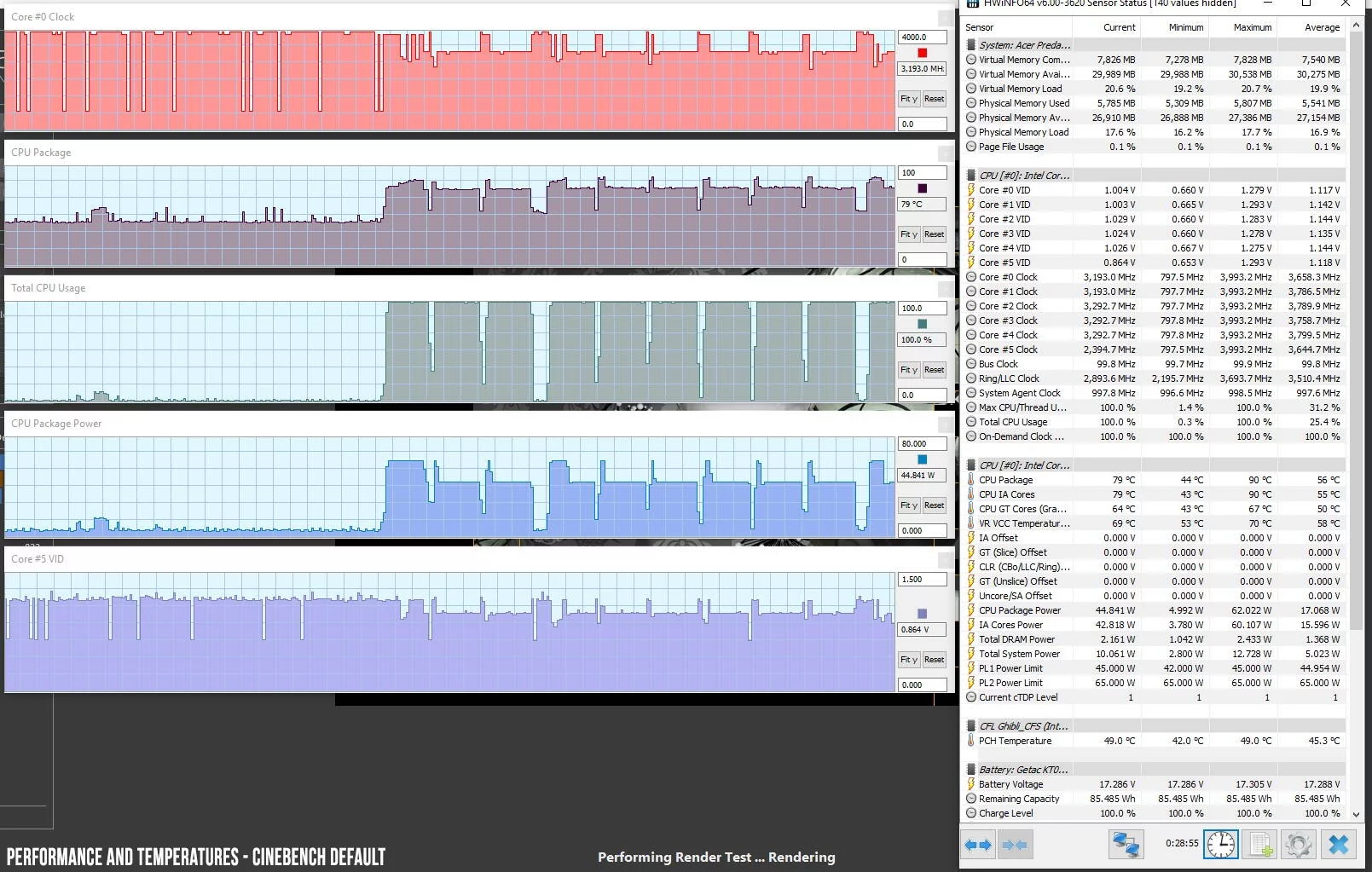1372x872 pixels.
Task: Select the Core #0 Clock sensor row
Action: [x=1154, y=277]
